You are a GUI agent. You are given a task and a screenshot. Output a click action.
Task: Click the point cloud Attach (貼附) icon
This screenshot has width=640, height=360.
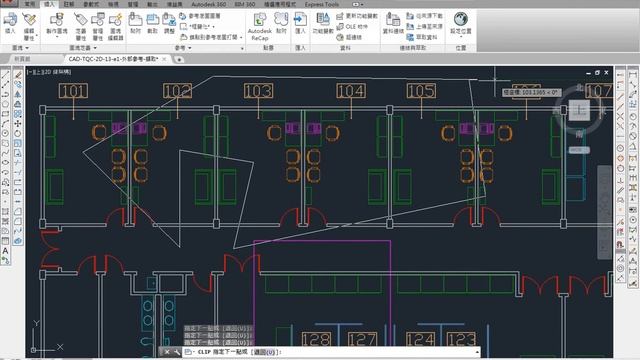point(281,23)
